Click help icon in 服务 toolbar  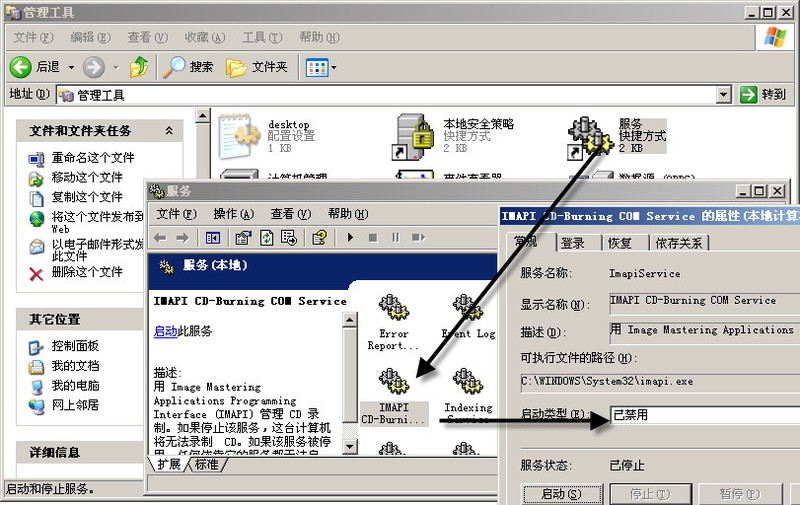point(319,238)
